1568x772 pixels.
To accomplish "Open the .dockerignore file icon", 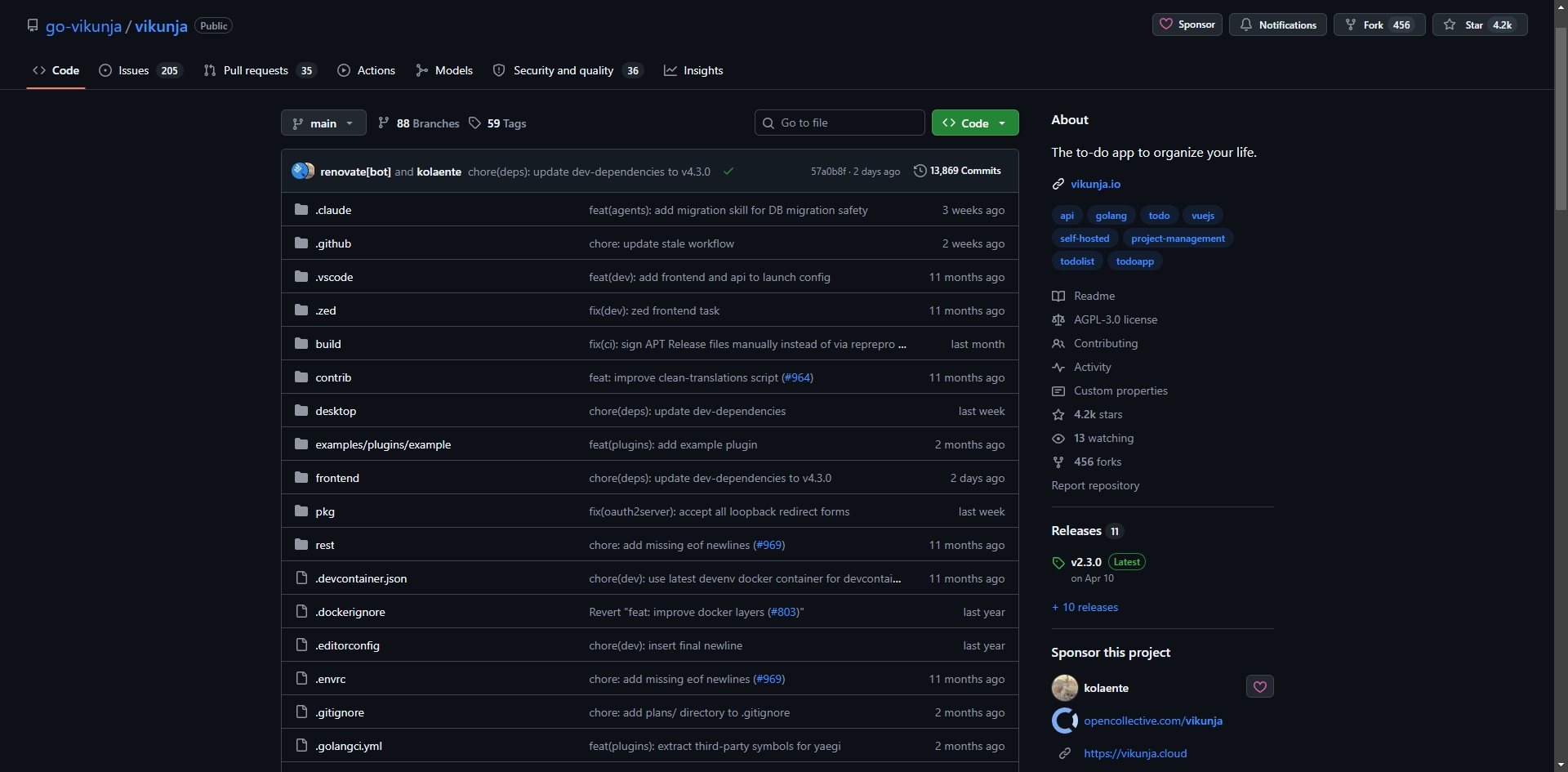I will (301, 612).
